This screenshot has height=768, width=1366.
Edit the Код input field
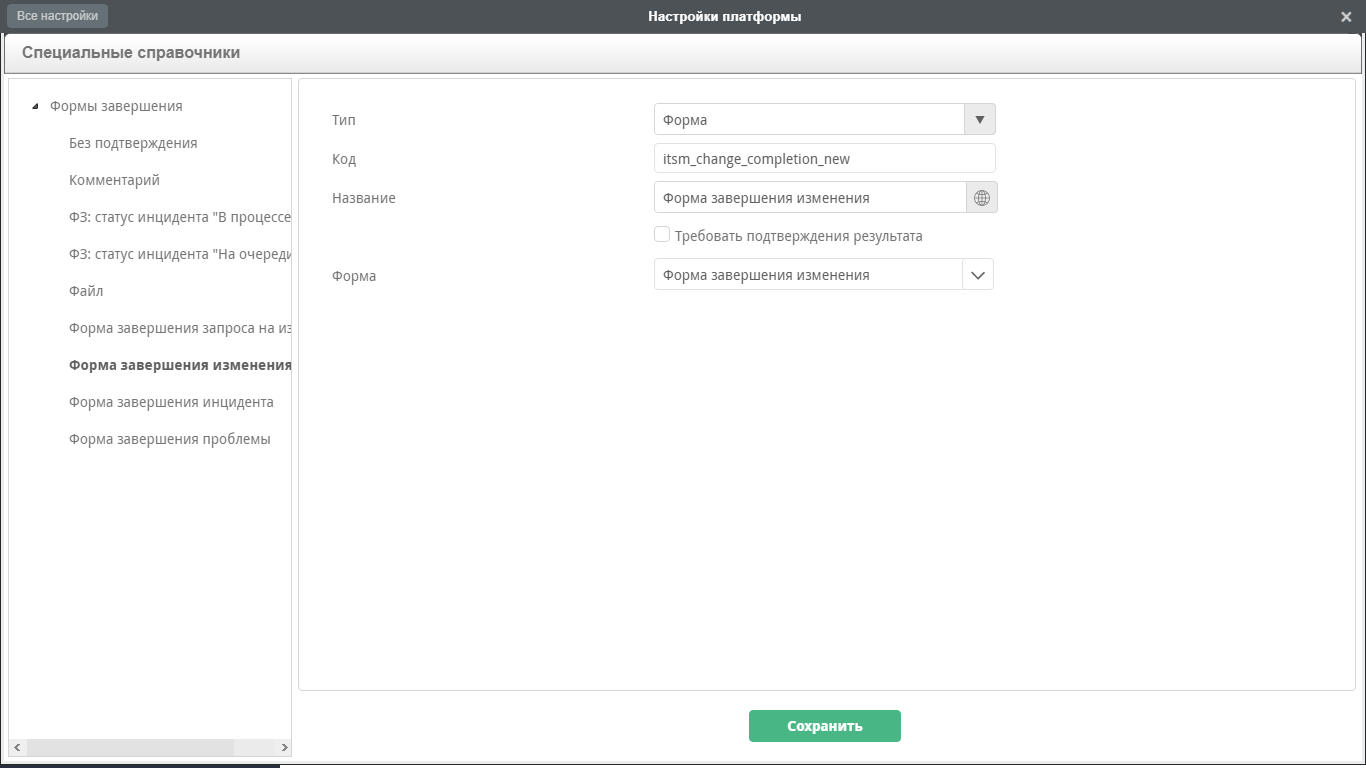825,158
